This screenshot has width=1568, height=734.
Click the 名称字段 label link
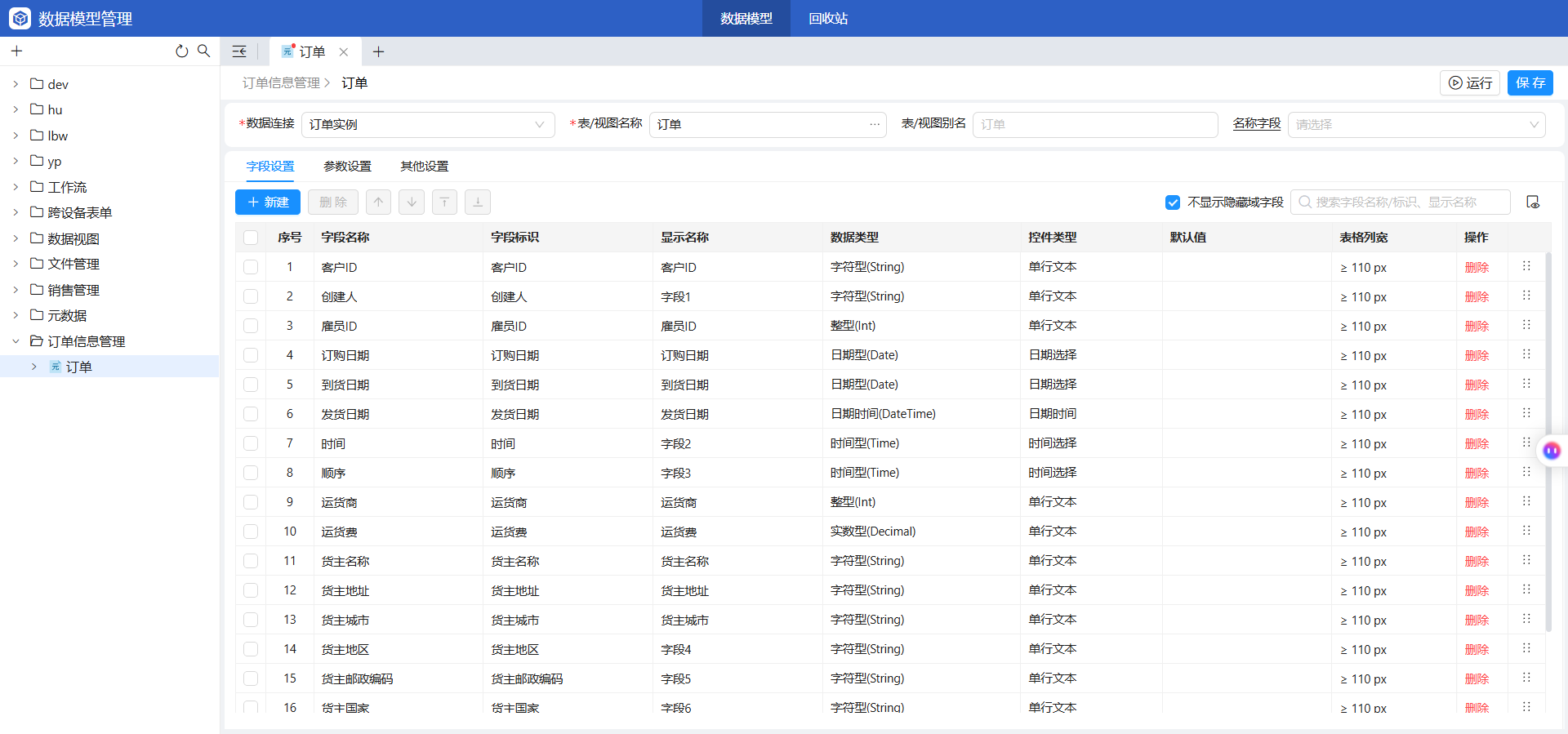[x=1257, y=123]
